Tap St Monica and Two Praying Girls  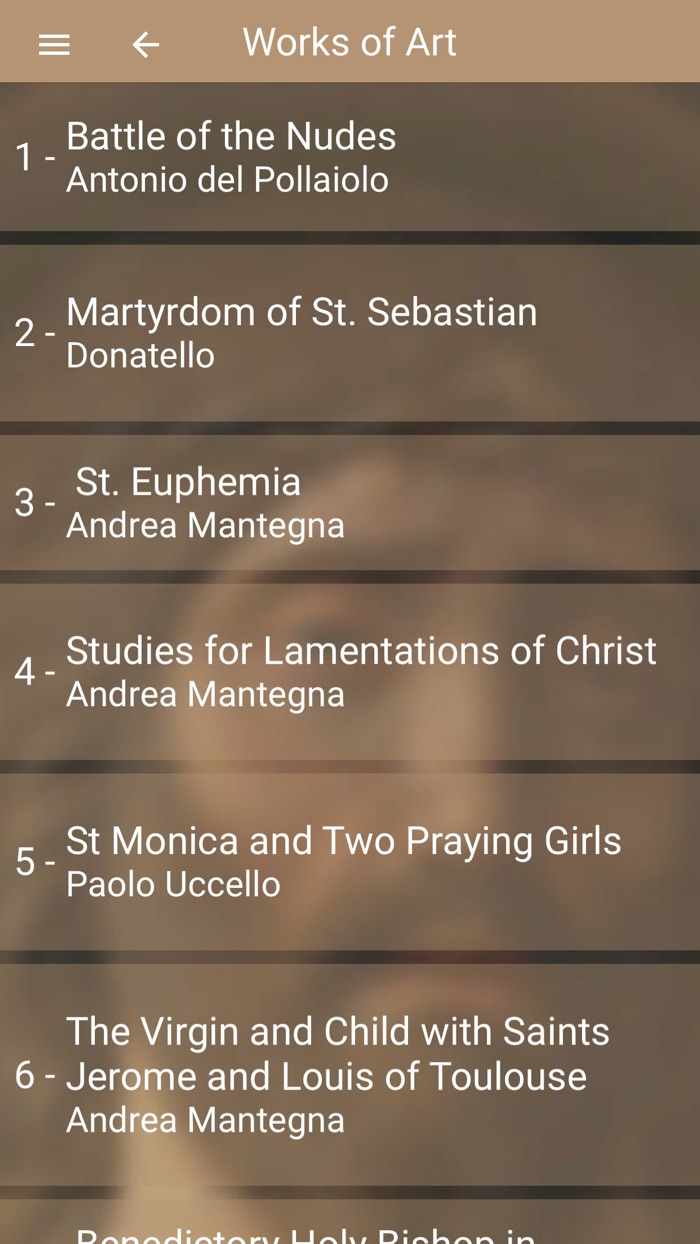(350, 861)
